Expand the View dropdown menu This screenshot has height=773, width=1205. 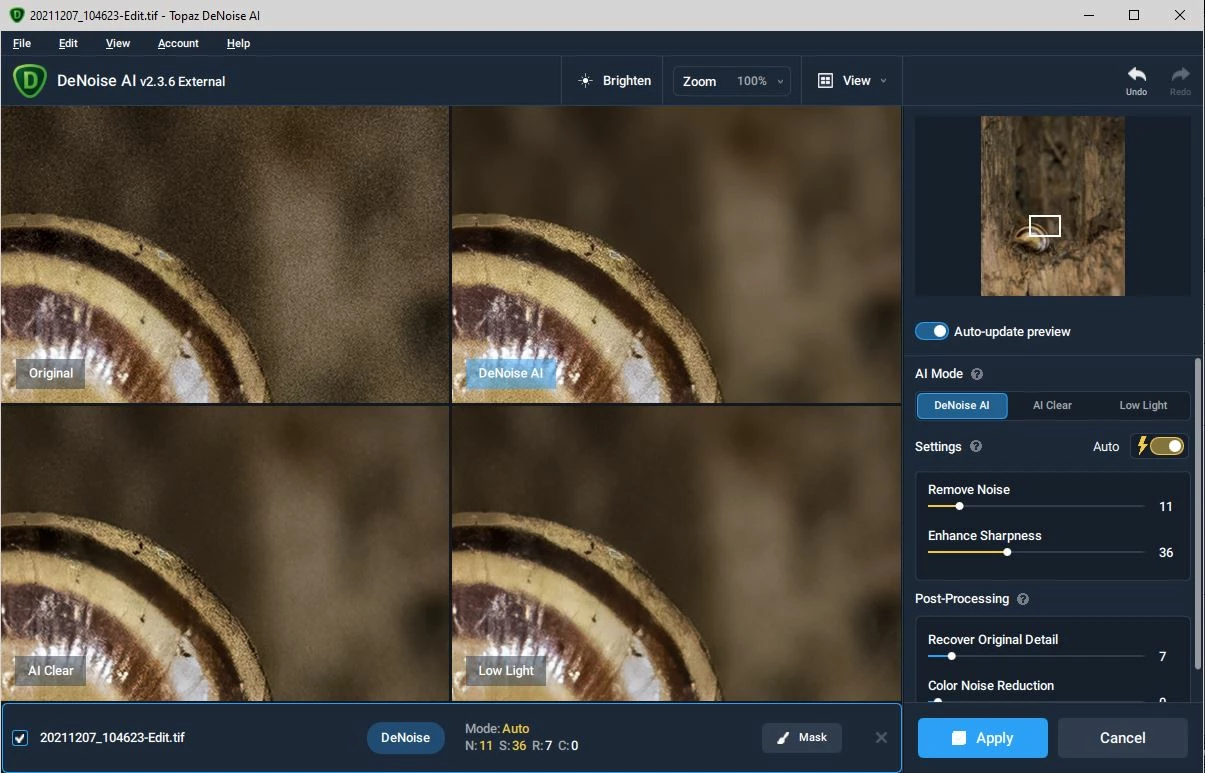click(x=853, y=81)
